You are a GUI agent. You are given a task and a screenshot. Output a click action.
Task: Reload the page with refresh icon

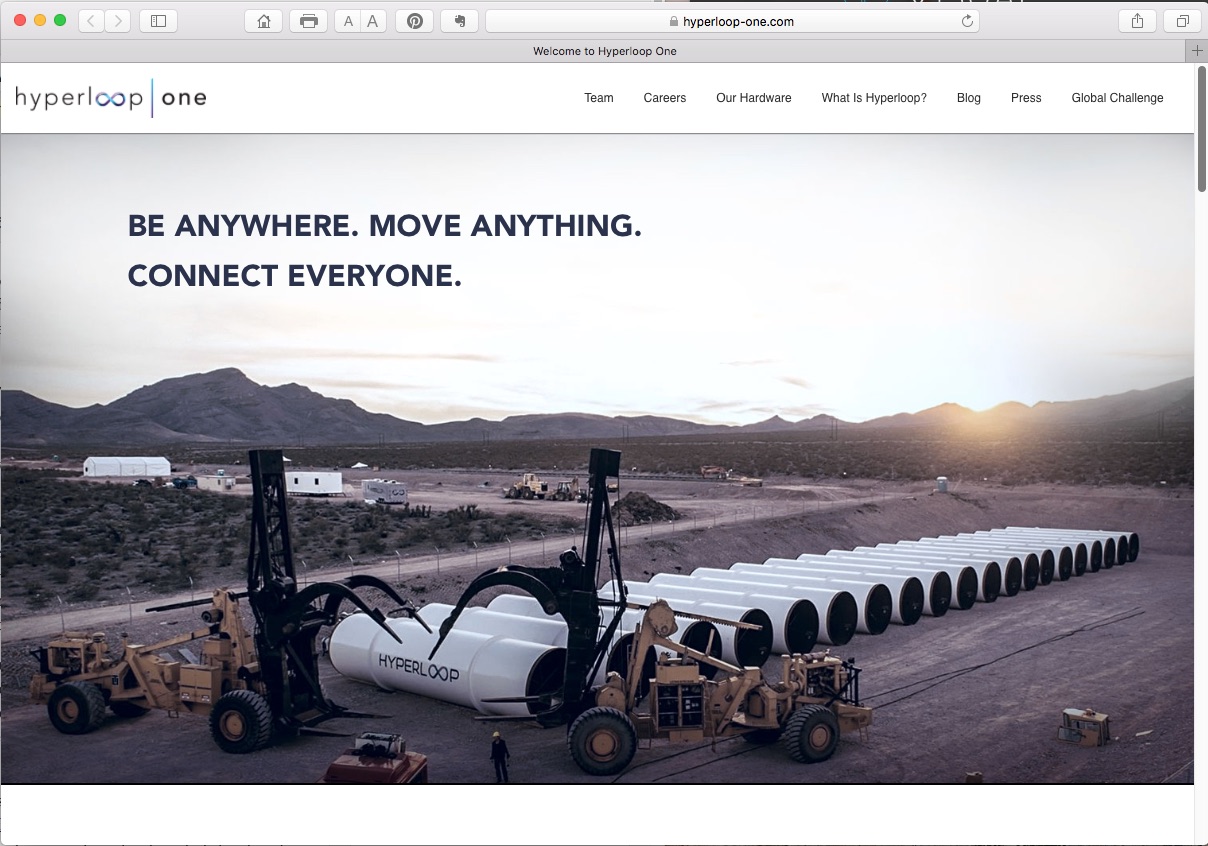(x=967, y=21)
